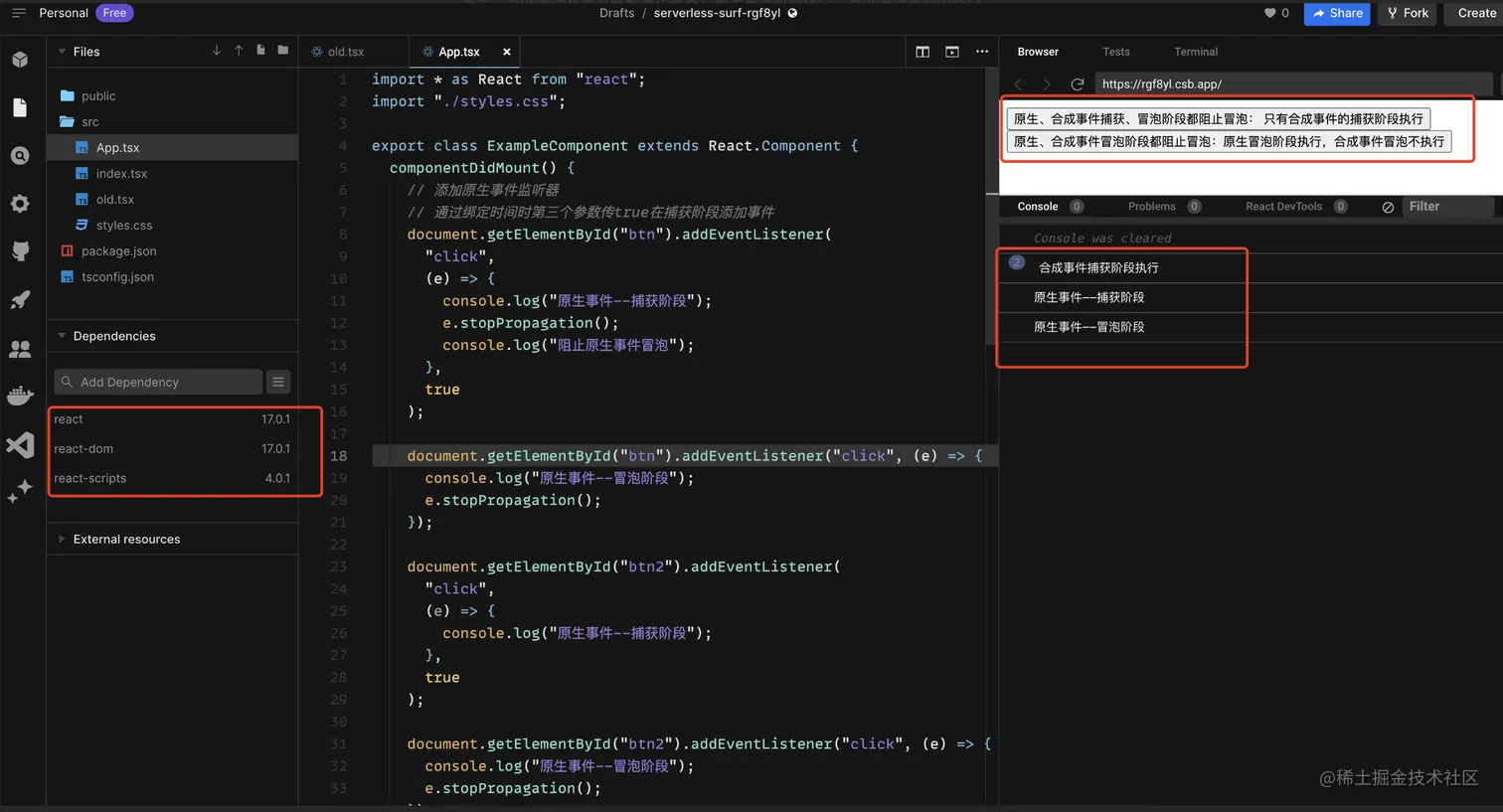
Task: Expand the External resources section
Action: 62,539
